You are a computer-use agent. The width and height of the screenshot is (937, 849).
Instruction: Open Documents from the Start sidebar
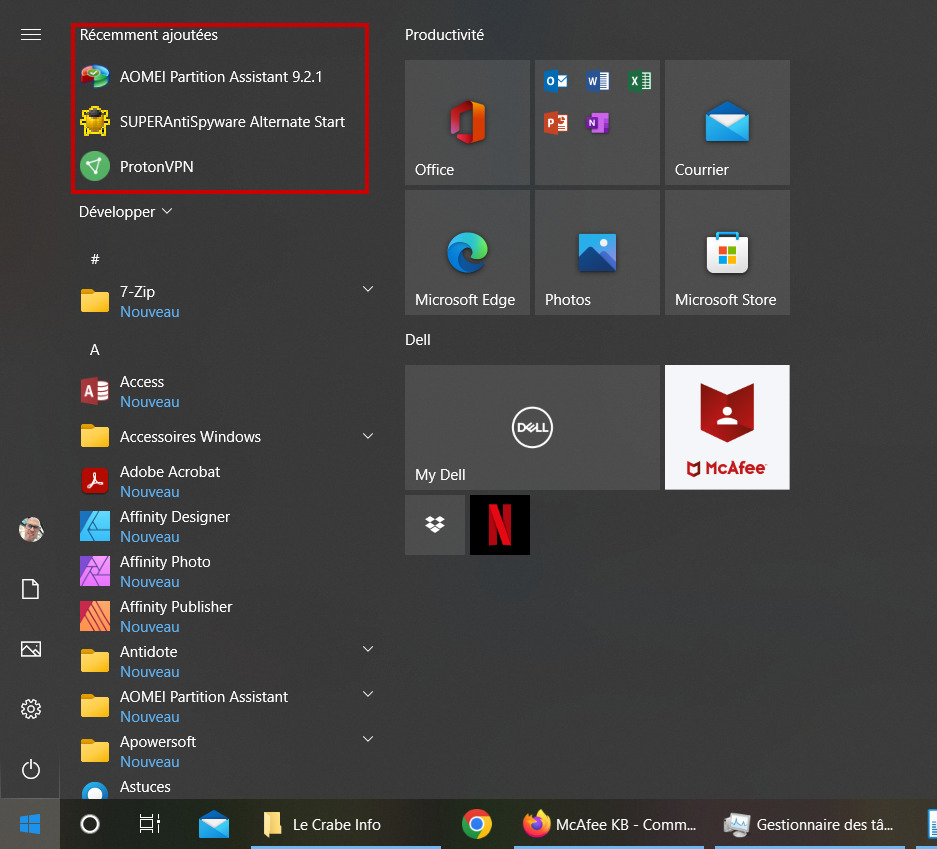pos(30,589)
